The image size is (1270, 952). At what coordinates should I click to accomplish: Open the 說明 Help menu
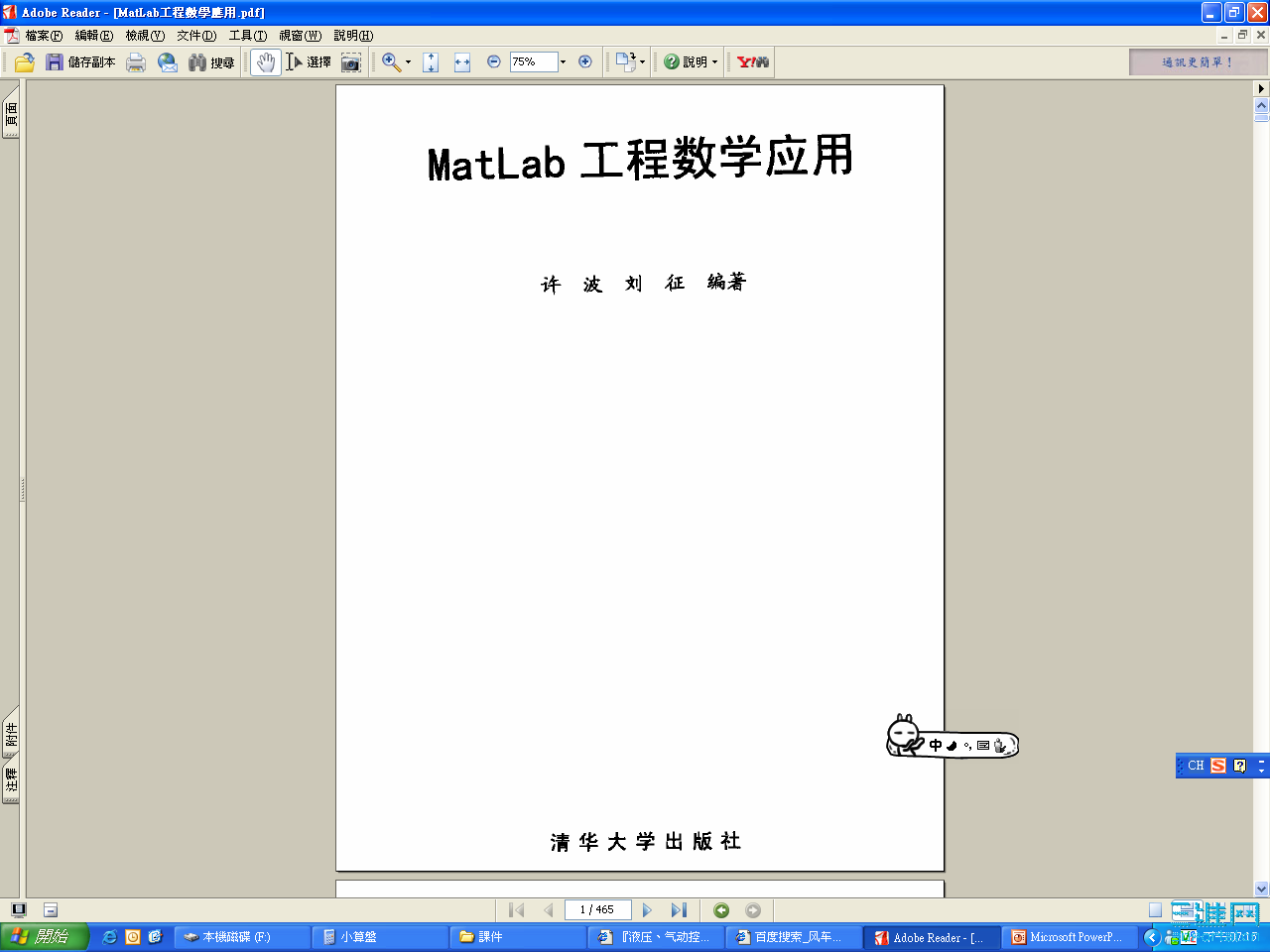353,36
